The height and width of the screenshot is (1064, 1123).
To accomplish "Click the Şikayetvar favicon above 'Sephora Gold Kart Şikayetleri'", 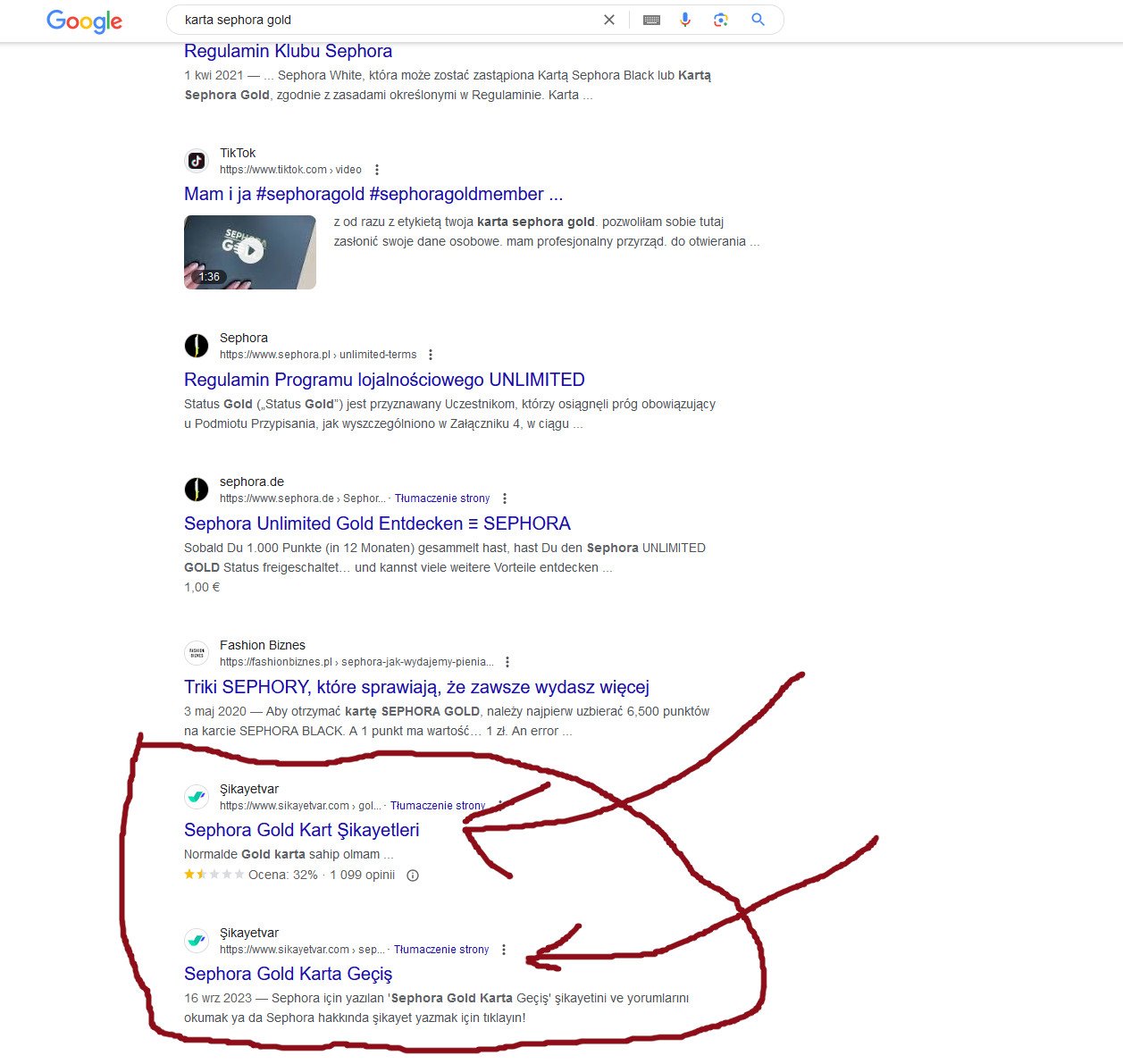I will click(197, 797).
